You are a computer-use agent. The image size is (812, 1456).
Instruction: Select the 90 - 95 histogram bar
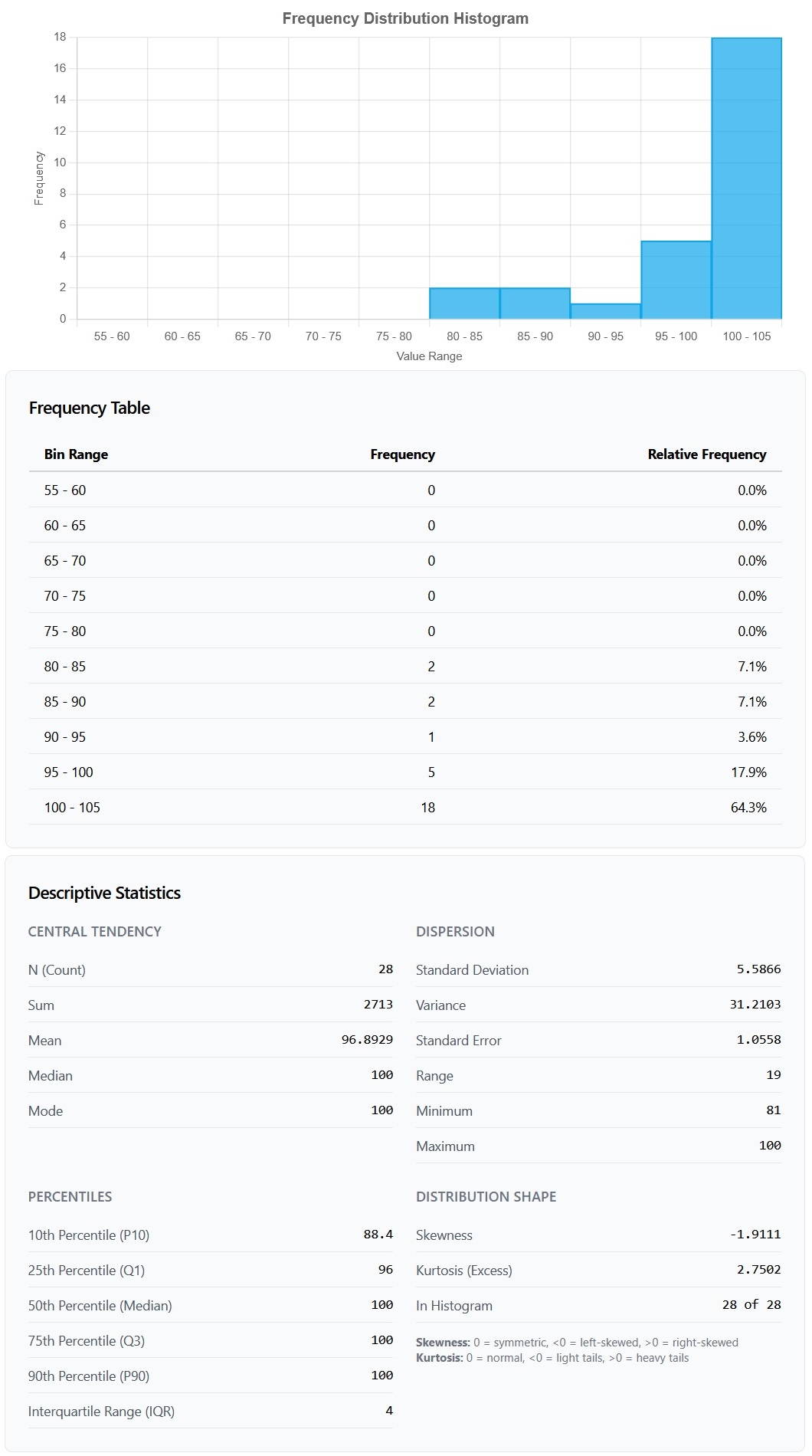pyautogui.click(x=605, y=311)
